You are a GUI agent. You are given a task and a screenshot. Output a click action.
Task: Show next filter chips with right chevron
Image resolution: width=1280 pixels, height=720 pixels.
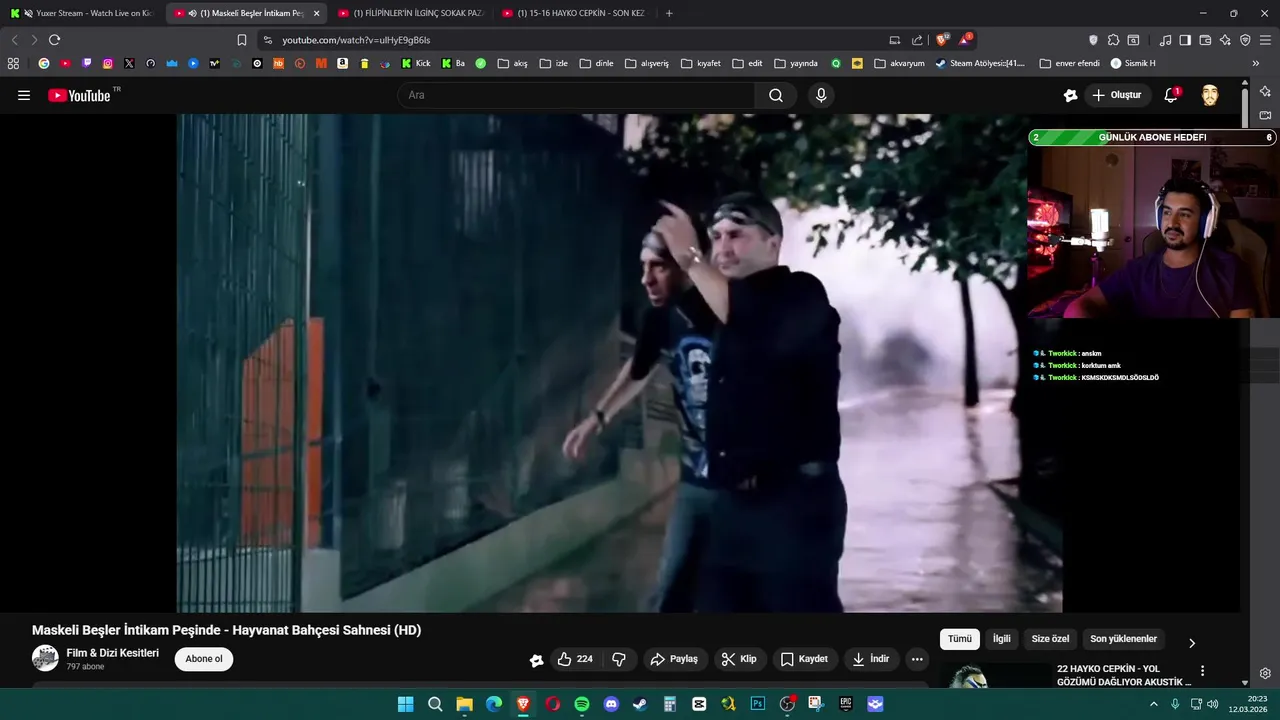tap(1191, 643)
